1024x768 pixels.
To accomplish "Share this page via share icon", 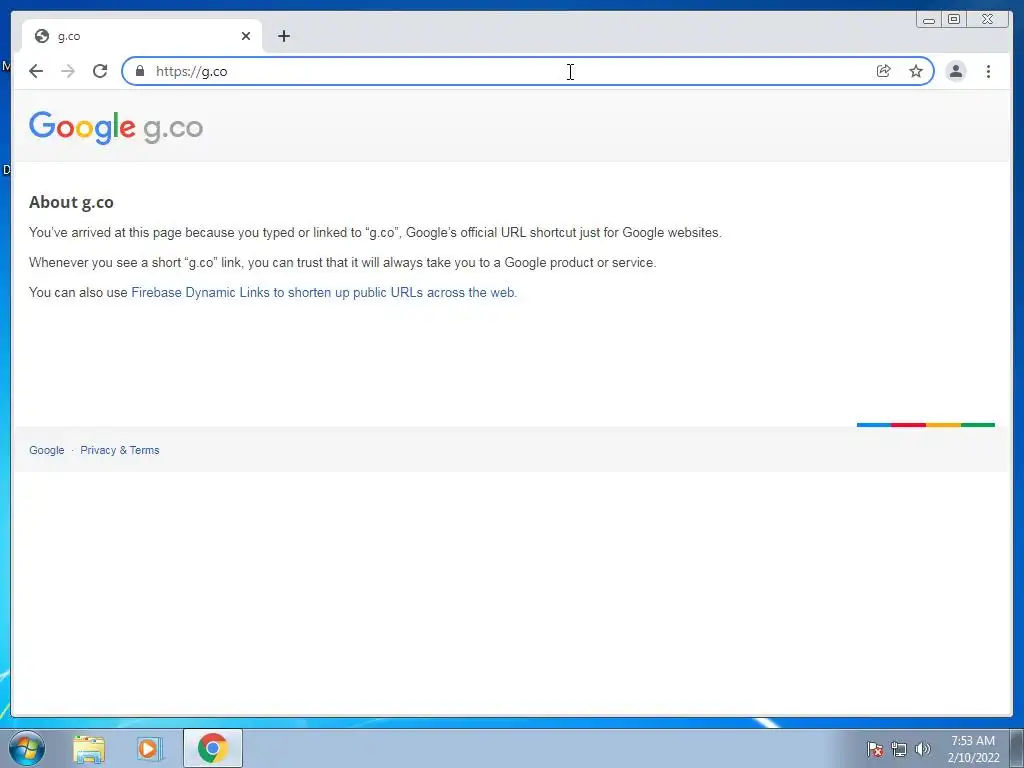I will (x=883, y=71).
